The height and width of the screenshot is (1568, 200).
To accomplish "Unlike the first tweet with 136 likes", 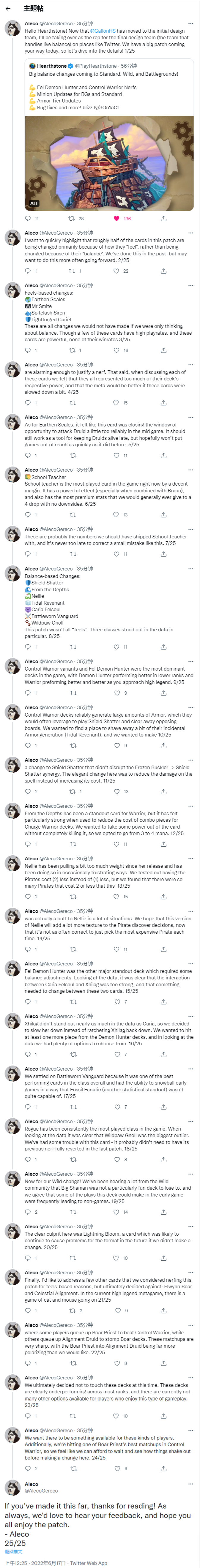I will (x=116, y=219).
